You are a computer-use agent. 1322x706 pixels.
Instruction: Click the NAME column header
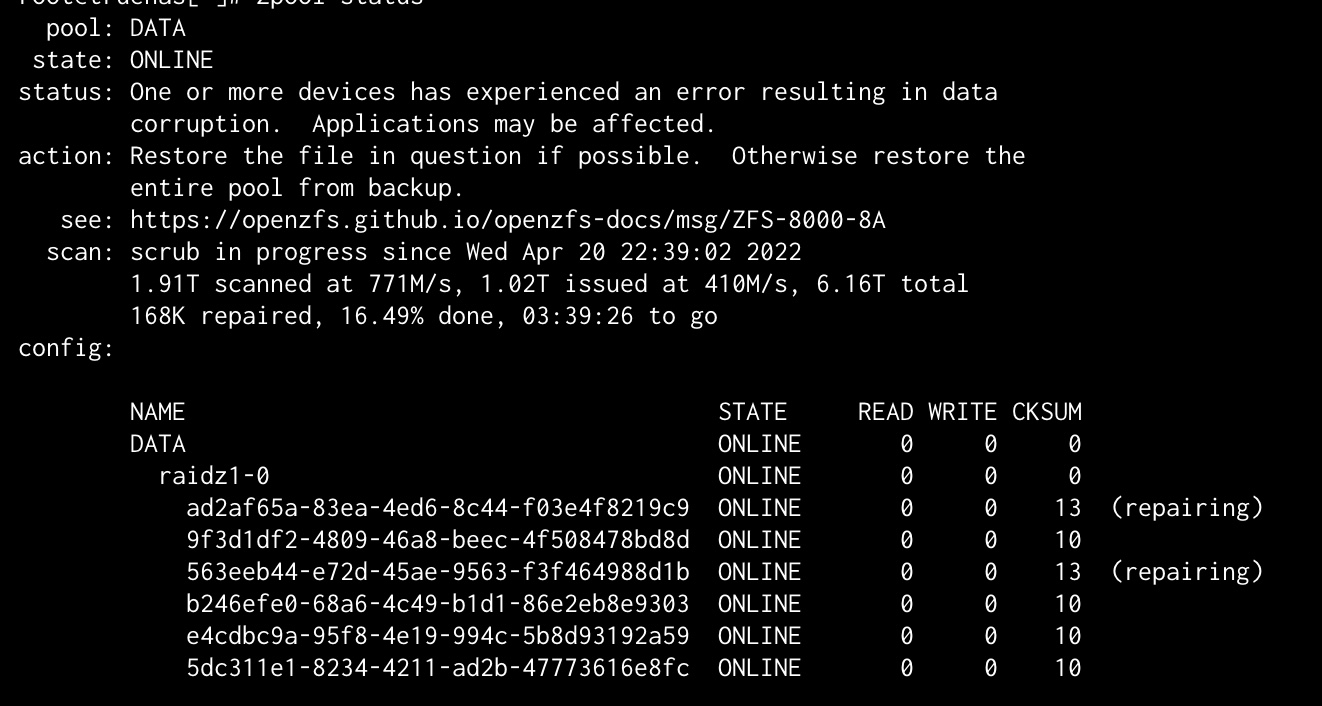[158, 412]
